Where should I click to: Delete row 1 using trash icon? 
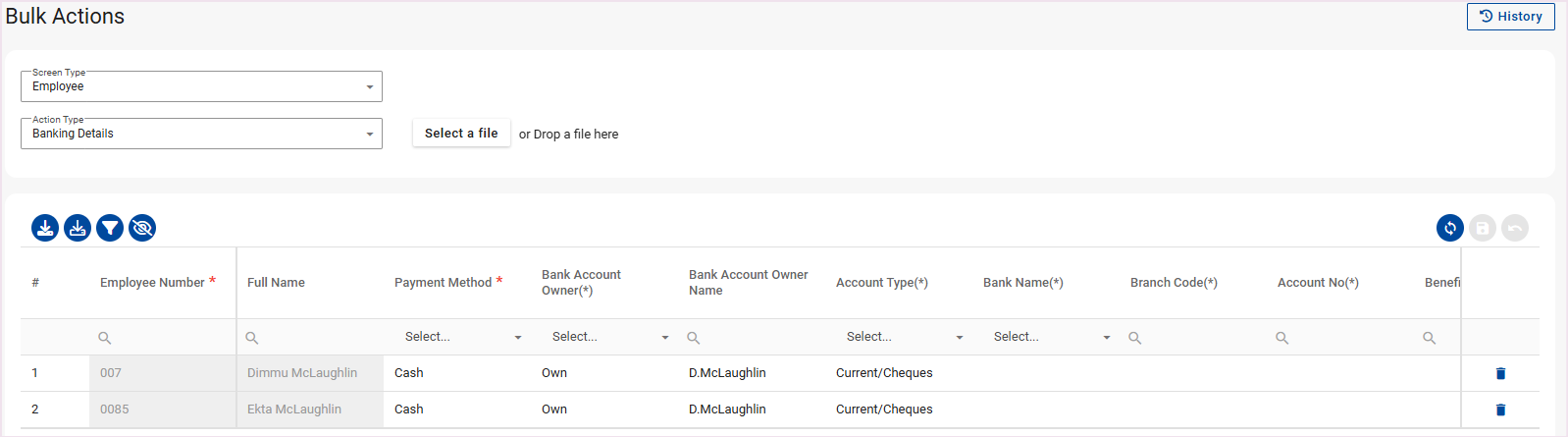[x=1499, y=373]
